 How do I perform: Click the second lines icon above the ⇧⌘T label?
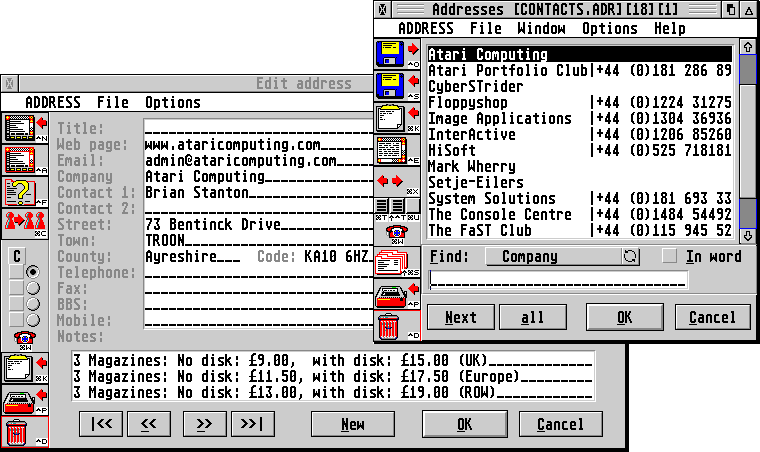[398, 205]
